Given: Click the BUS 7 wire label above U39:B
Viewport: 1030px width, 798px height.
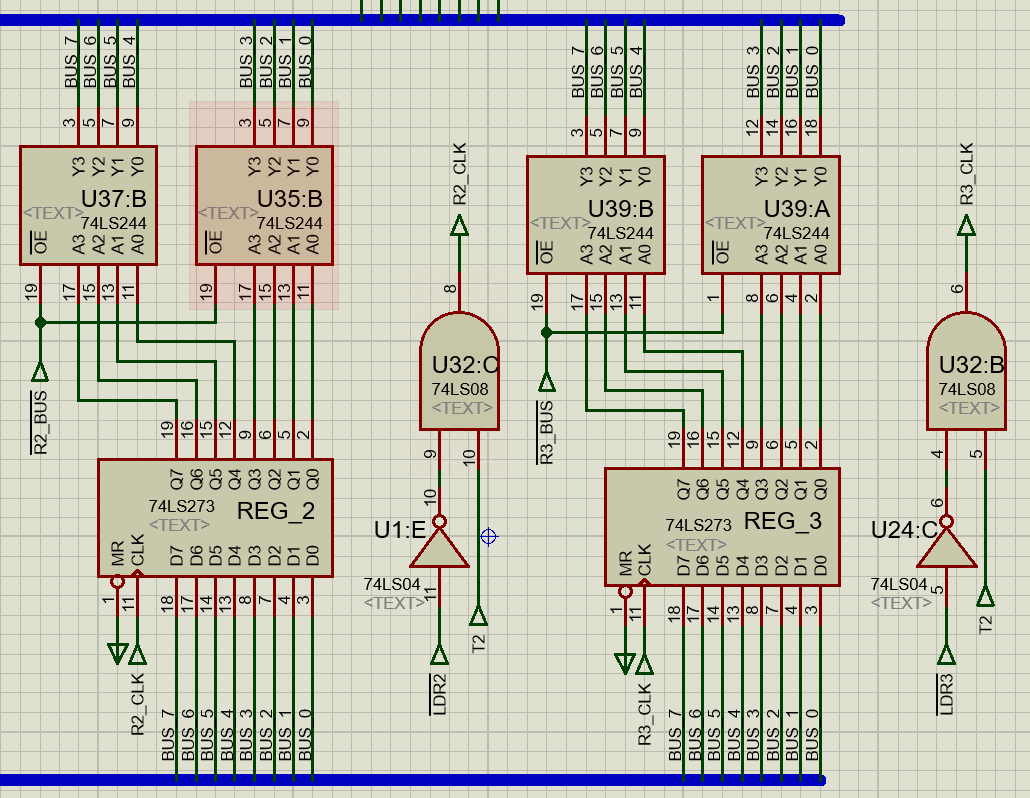Looking at the screenshot, I should (577, 72).
